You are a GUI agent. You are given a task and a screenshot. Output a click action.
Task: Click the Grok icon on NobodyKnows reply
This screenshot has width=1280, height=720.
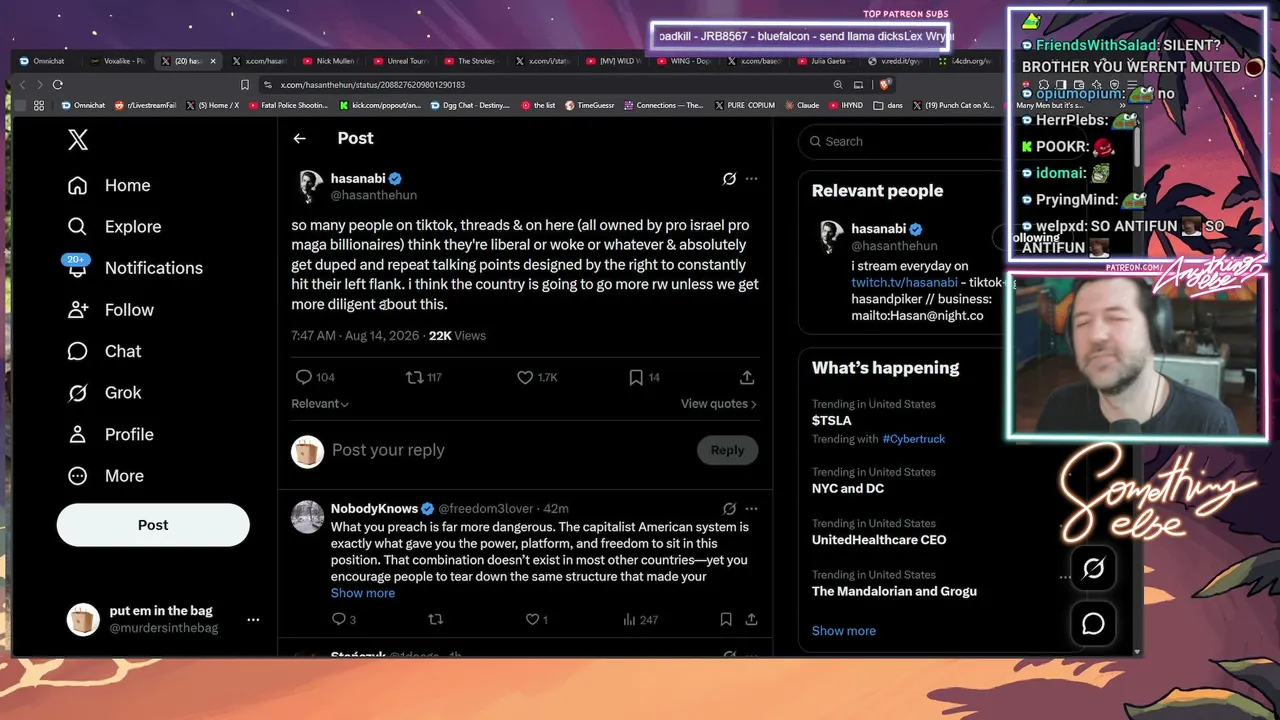pos(729,509)
